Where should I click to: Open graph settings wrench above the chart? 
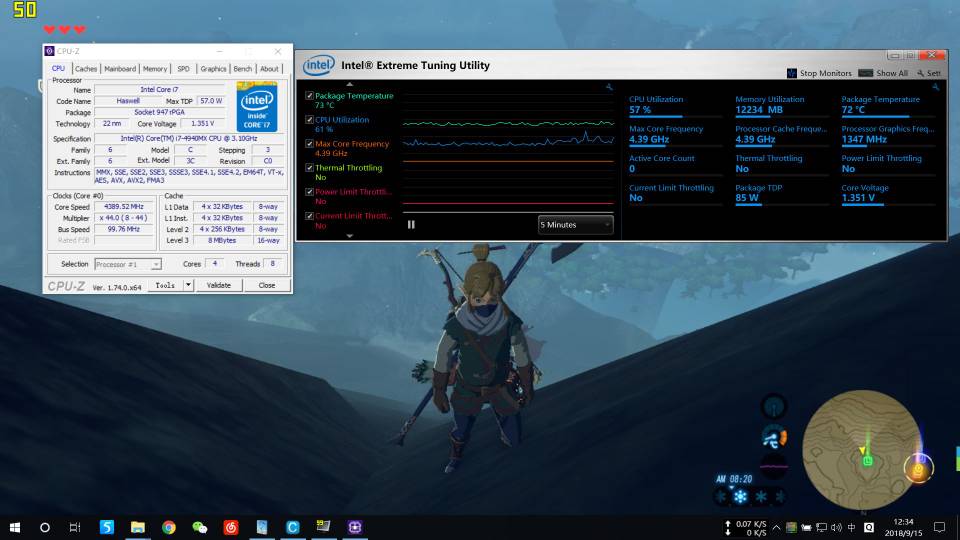pyautogui.click(x=609, y=87)
